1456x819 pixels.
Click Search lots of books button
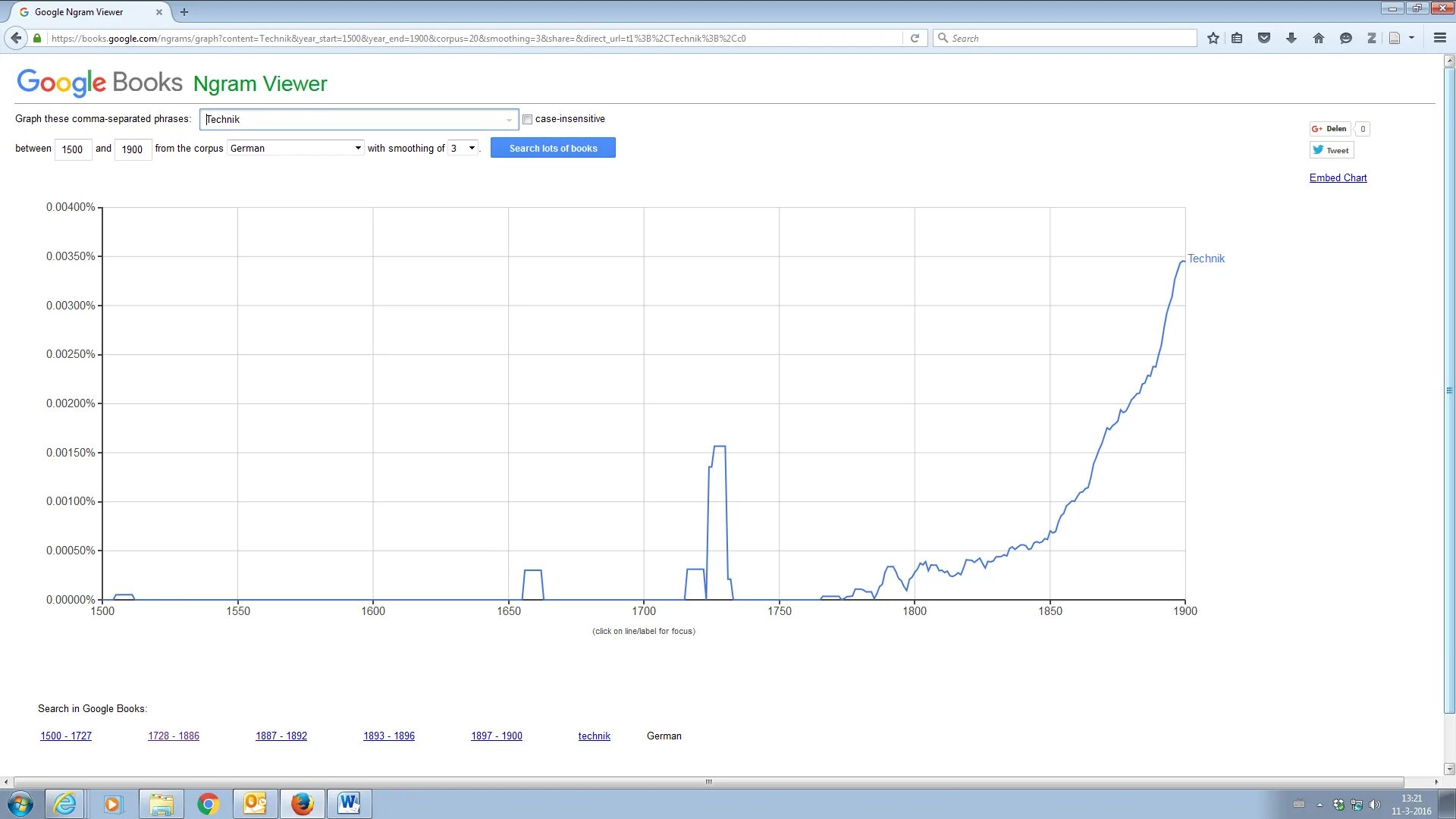click(x=553, y=148)
